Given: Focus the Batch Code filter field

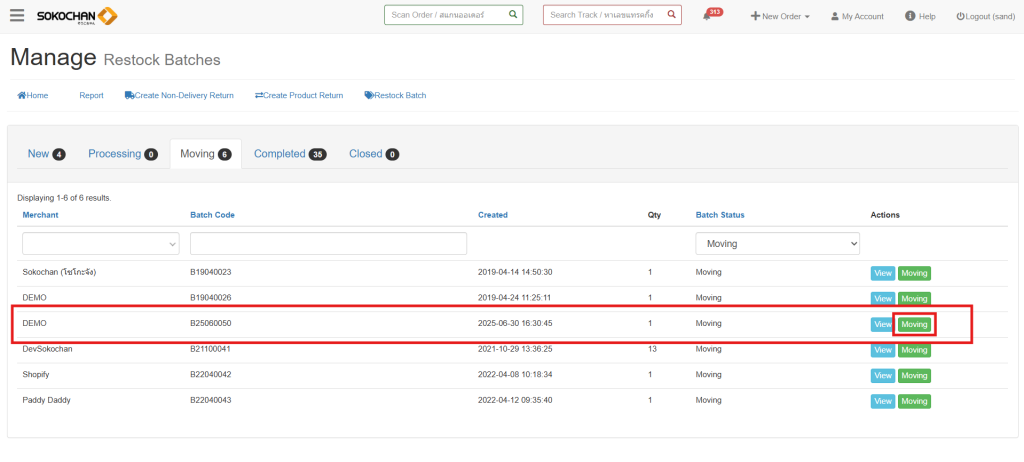Looking at the screenshot, I should click(x=328, y=243).
